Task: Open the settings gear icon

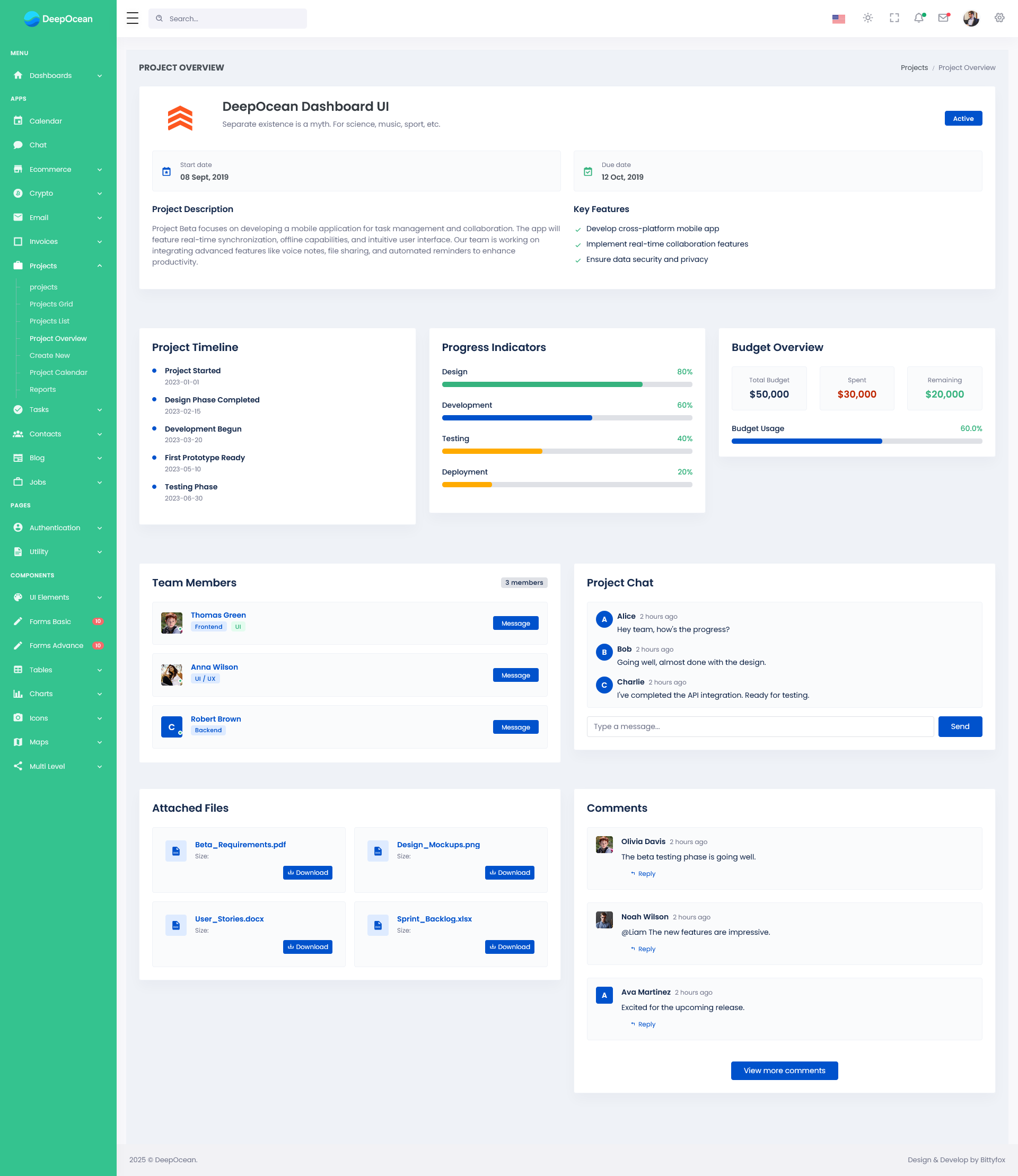Action: pyautogui.click(x=999, y=17)
